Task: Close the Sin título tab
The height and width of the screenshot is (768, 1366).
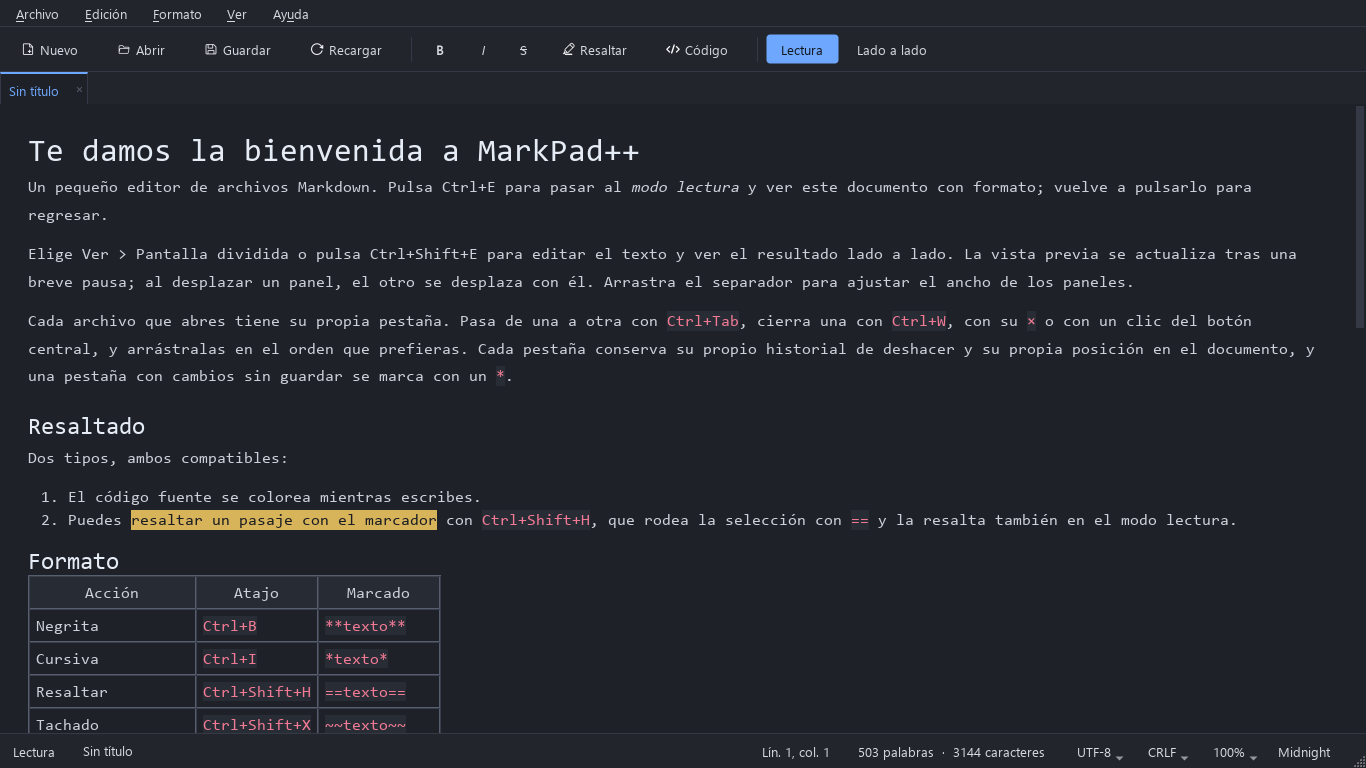Action: [79, 89]
